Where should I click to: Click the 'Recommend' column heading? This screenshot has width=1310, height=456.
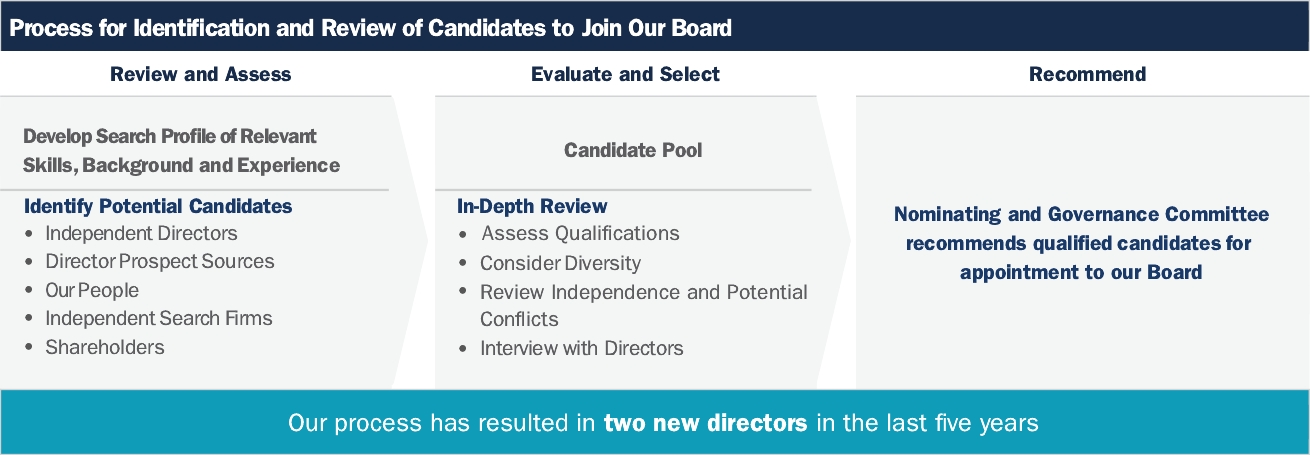pos(1087,74)
